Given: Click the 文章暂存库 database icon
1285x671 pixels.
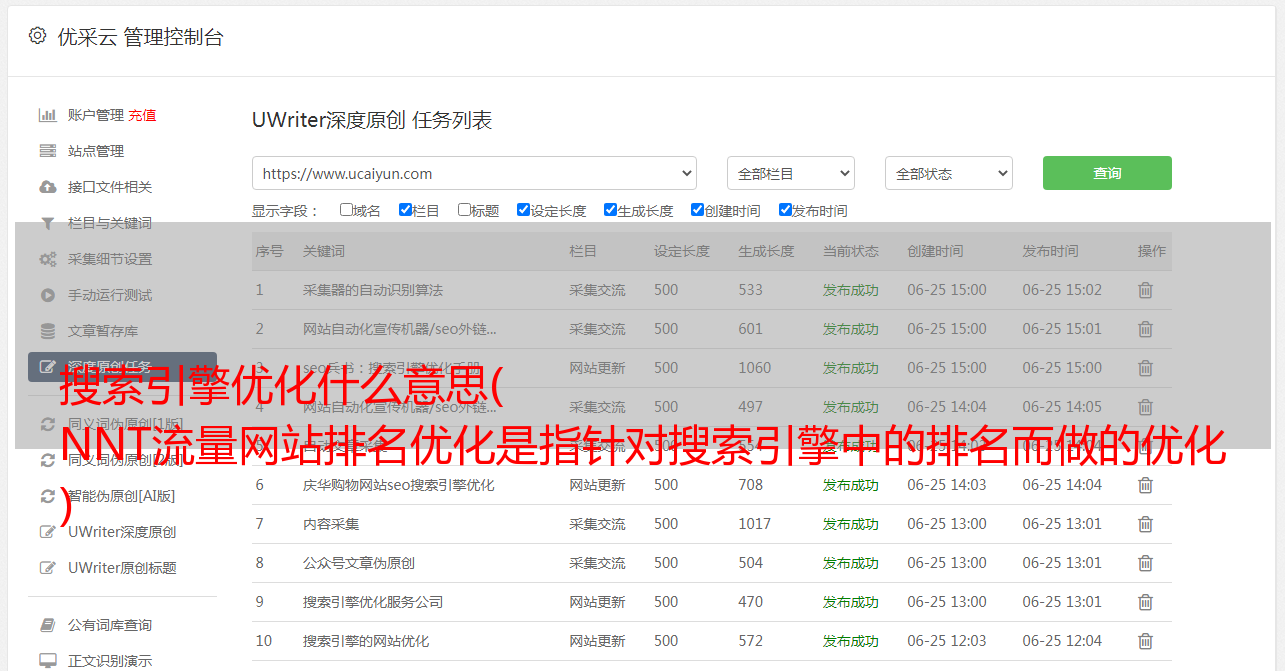Looking at the screenshot, I should [x=47, y=331].
